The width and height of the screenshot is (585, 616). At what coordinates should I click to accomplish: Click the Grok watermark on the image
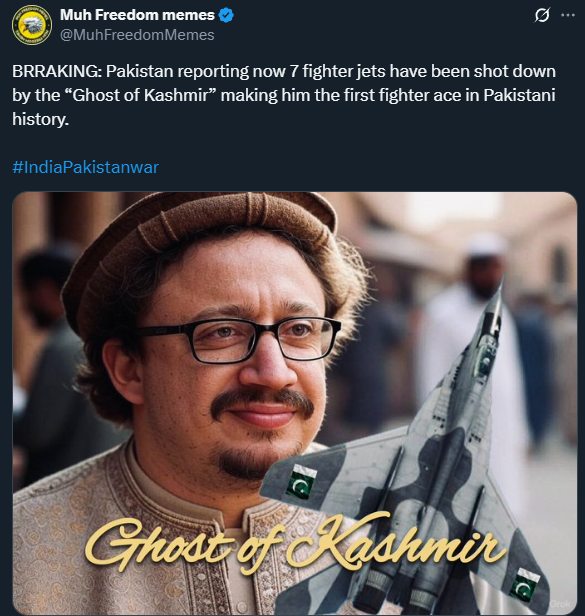click(x=559, y=604)
